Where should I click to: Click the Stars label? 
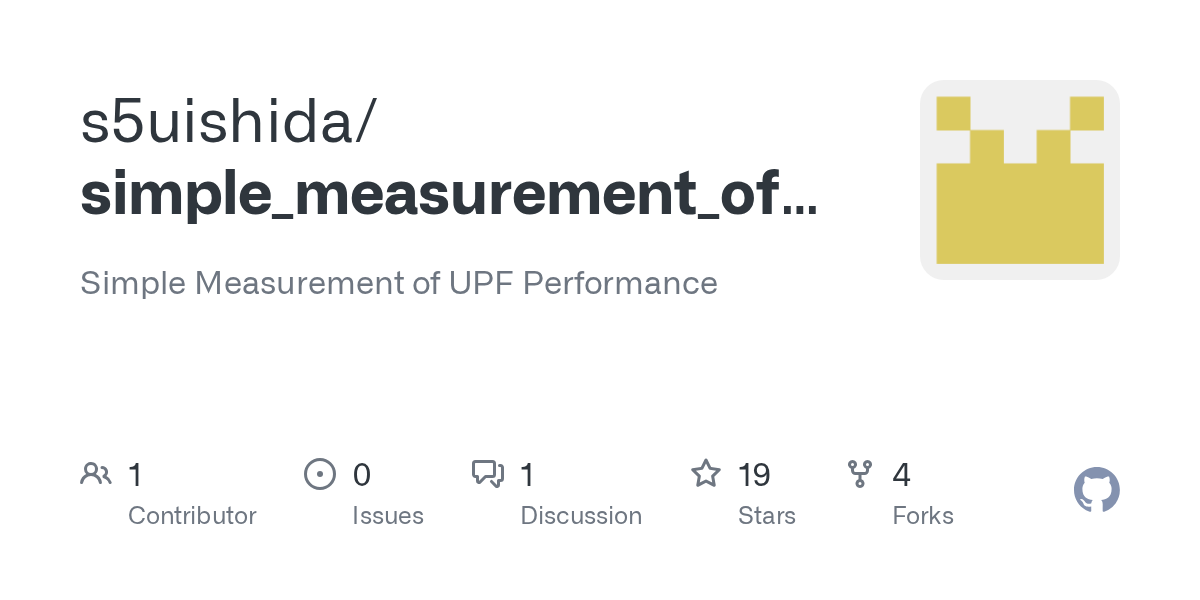point(767,516)
